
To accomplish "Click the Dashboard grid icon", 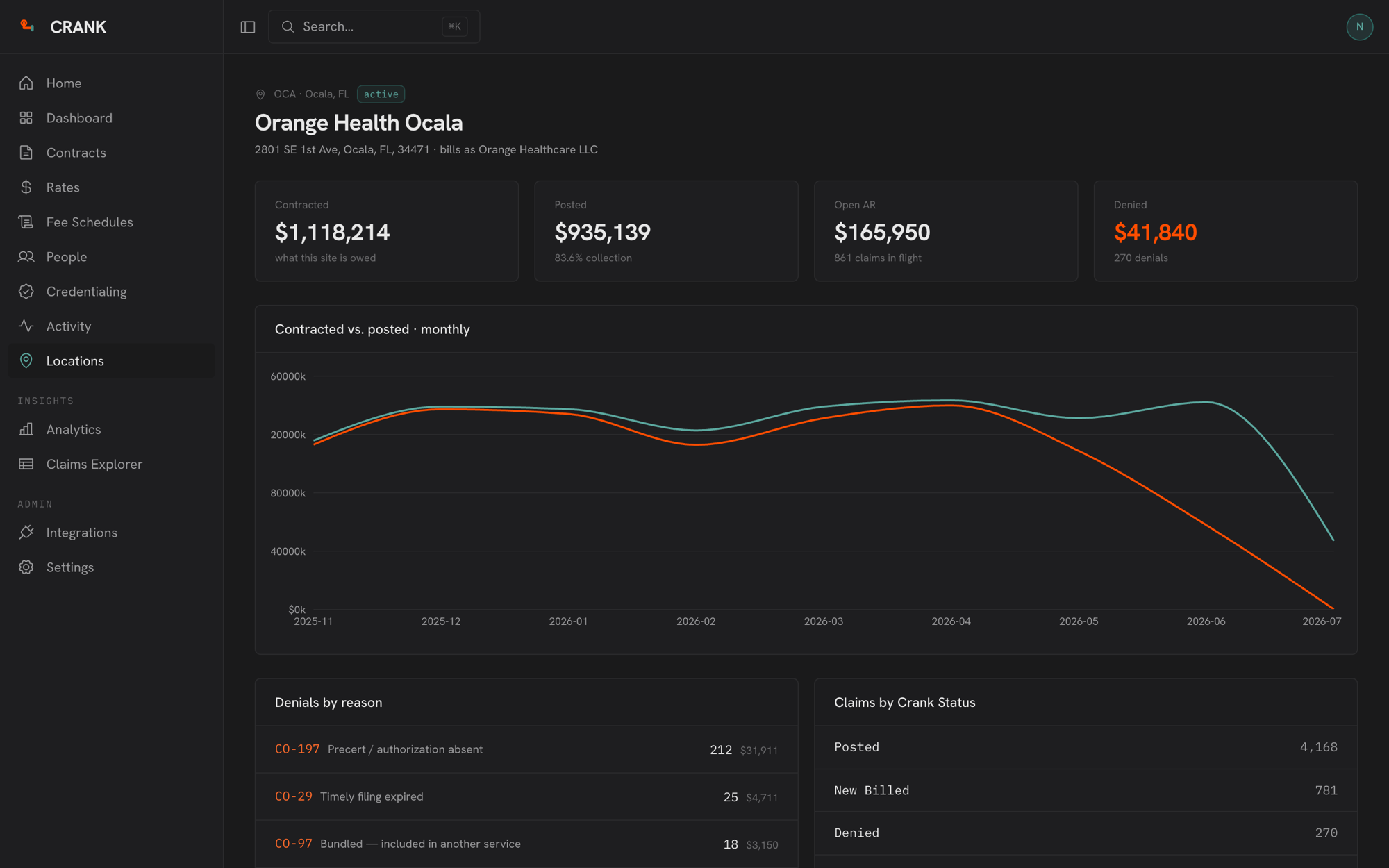I will (26, 118).
